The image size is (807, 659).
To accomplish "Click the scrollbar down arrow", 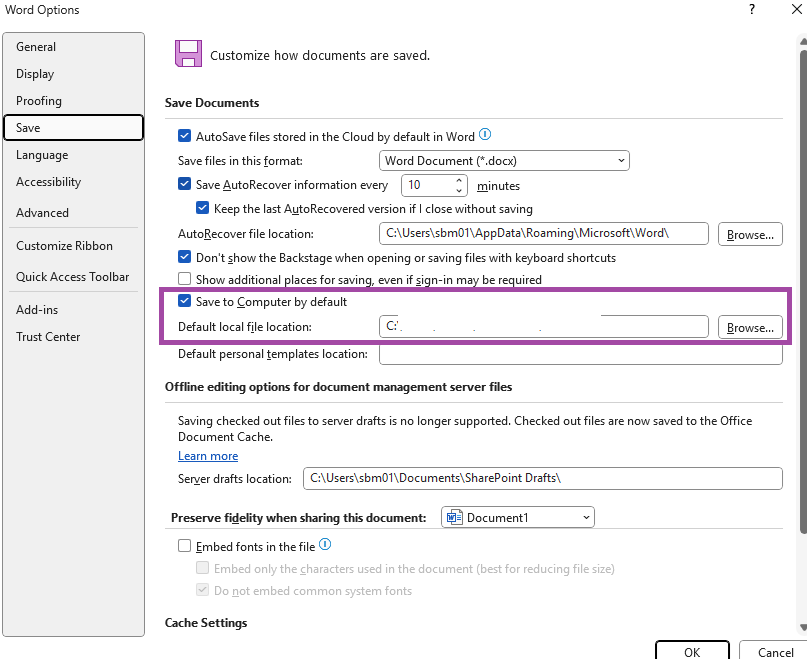I will pyautogui.click(x=803, y=627).
